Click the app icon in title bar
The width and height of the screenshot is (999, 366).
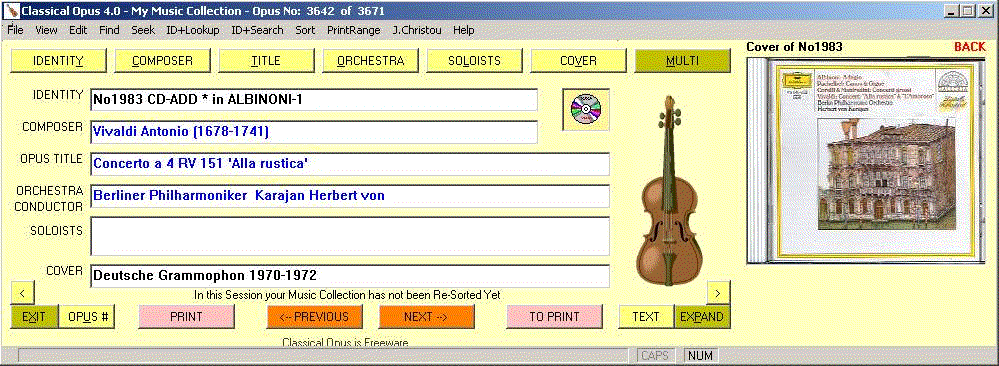[x=13, y=11]
